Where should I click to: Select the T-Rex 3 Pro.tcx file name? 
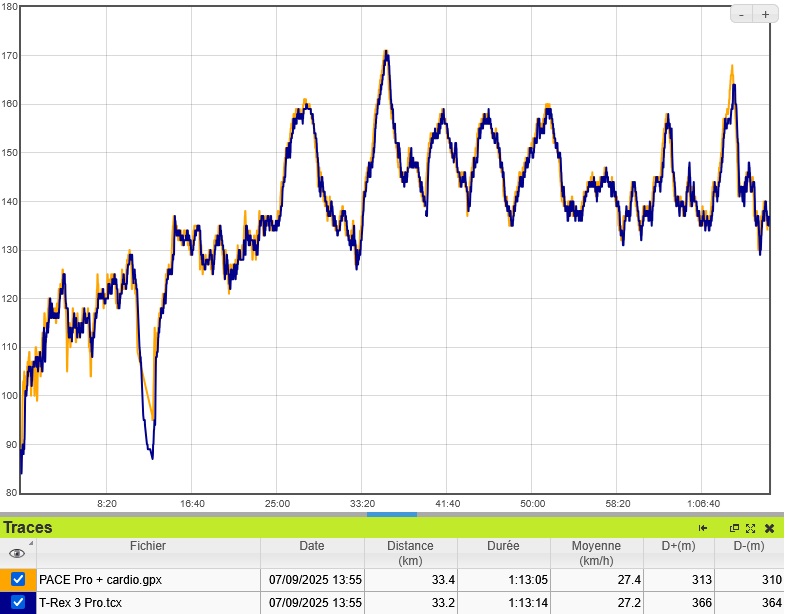tap(80, 602)
